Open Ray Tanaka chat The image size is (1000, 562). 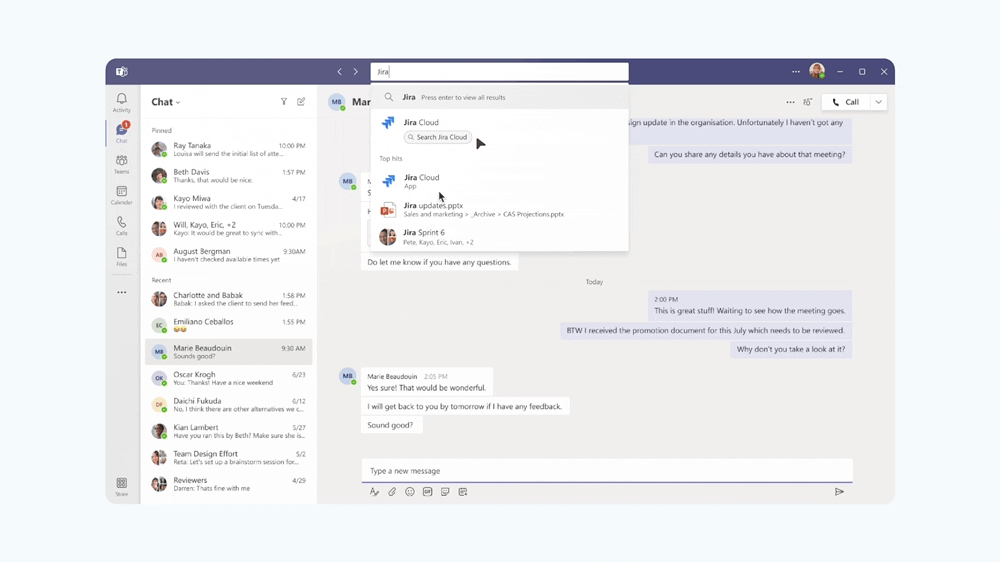(228, 149)
